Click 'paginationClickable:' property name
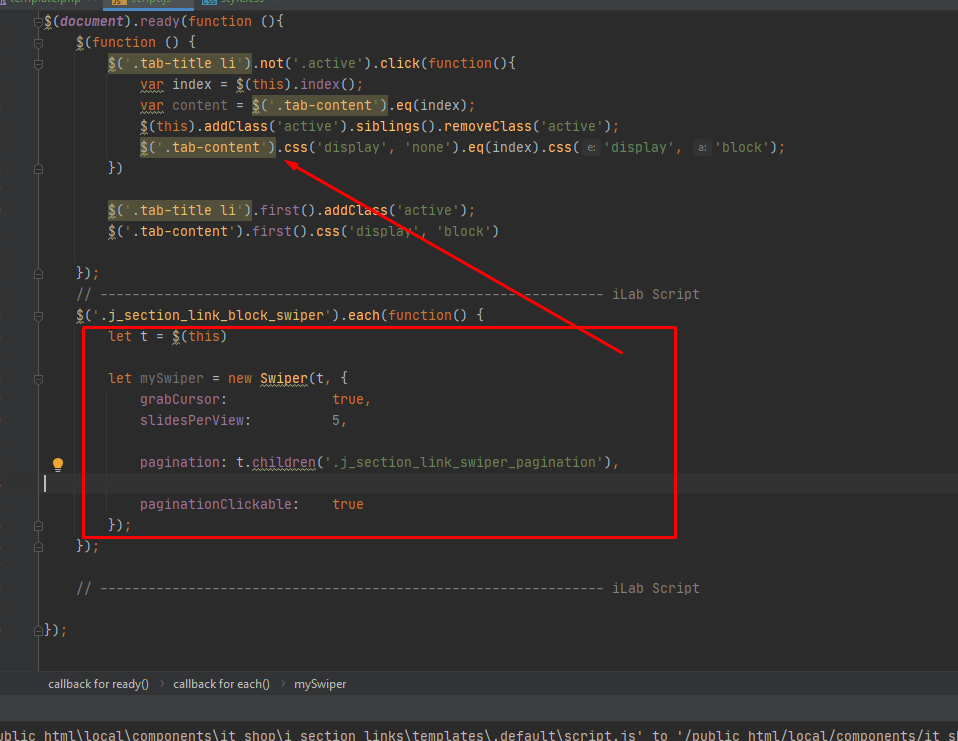Viewport: 958px width, 741px height. (219, 505)
